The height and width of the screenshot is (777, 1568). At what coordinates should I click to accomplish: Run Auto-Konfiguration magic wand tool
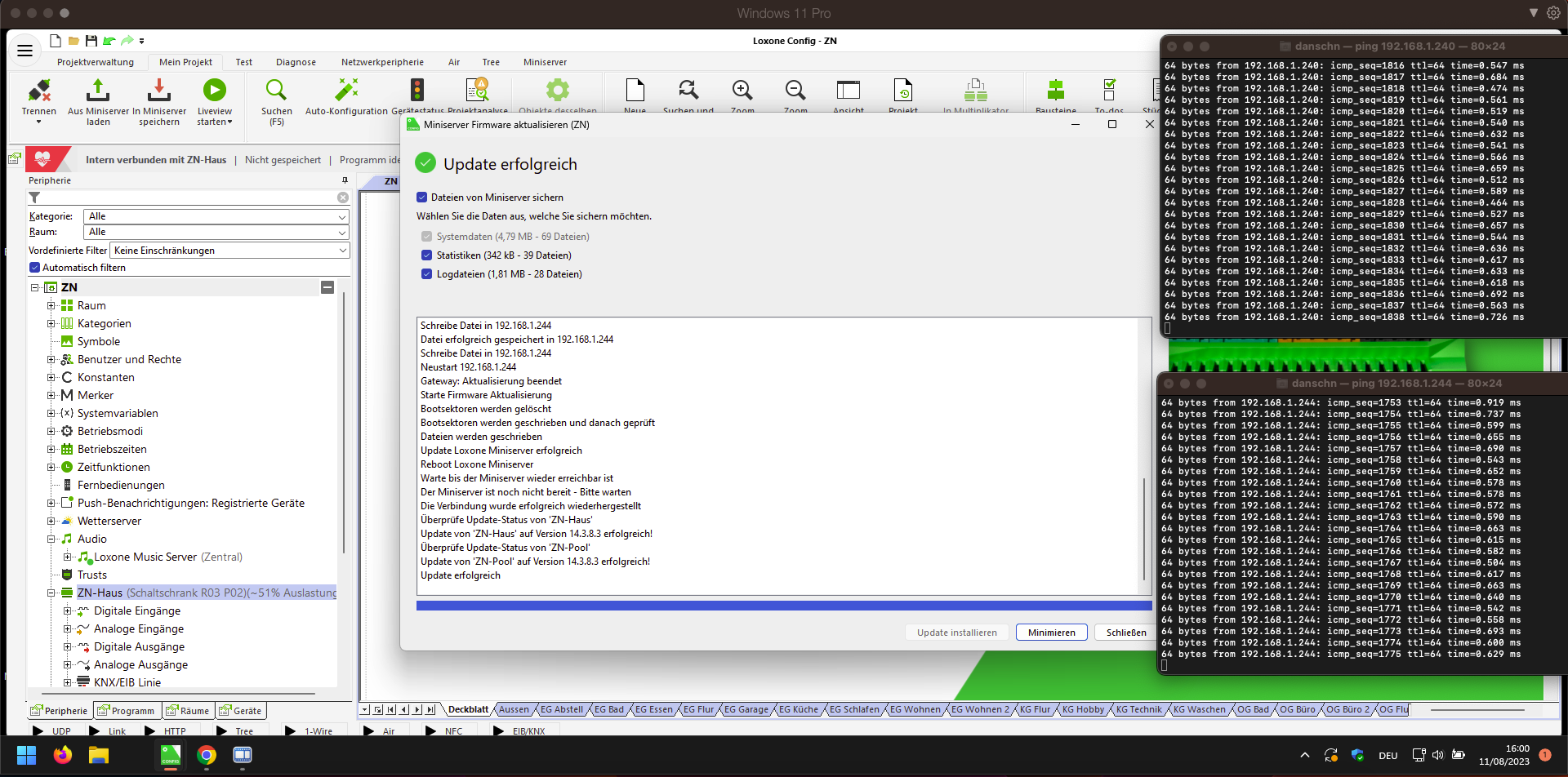tap(346, 90)
